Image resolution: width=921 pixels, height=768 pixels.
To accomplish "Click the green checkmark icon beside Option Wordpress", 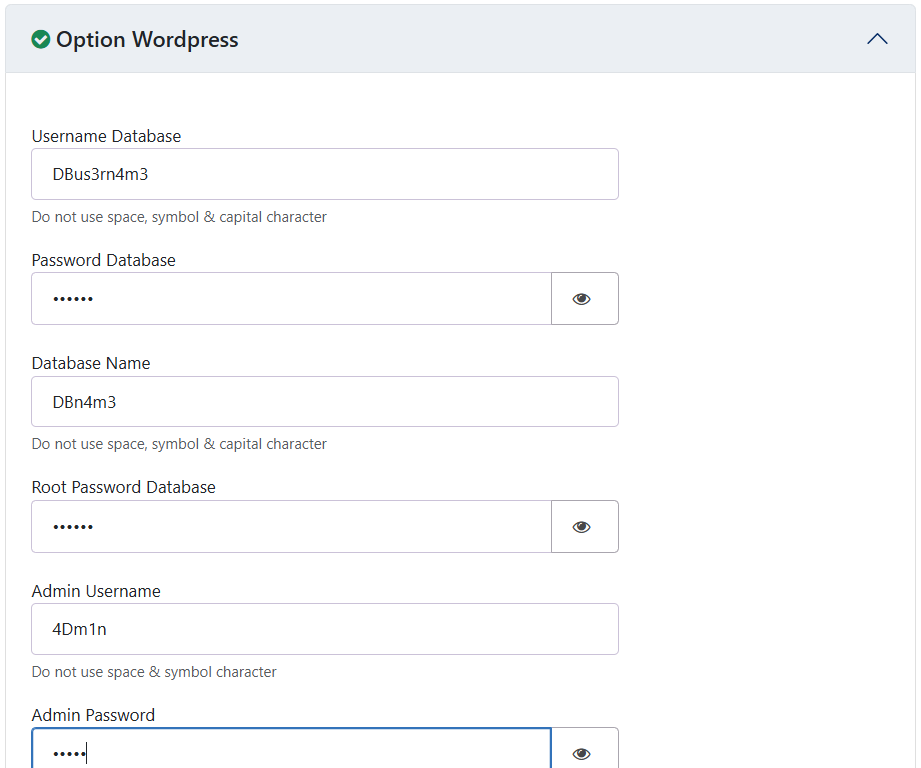I will click(41, 39).
